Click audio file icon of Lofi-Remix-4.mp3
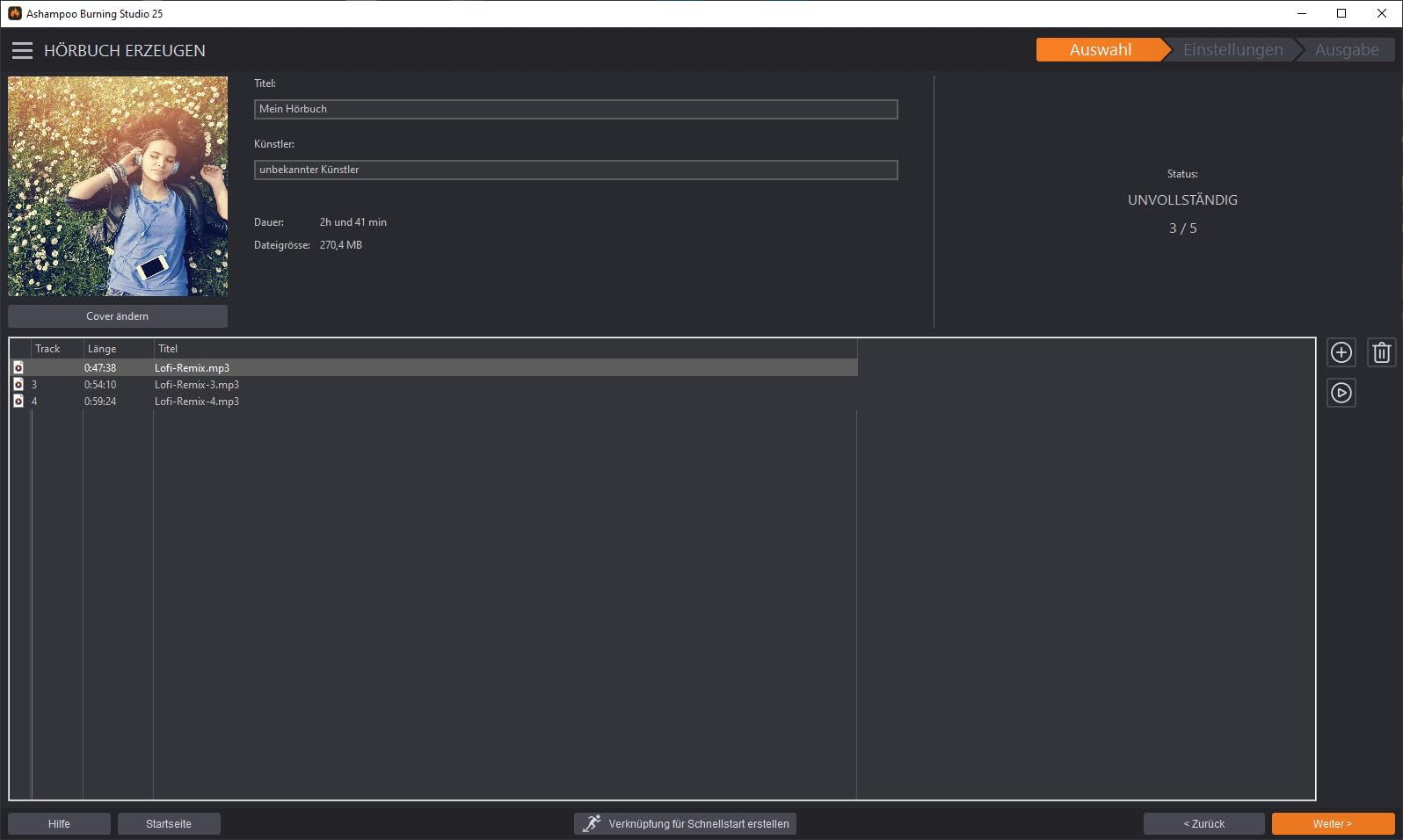The width and height of the screenshot is (1403, 840). [18, 402]
